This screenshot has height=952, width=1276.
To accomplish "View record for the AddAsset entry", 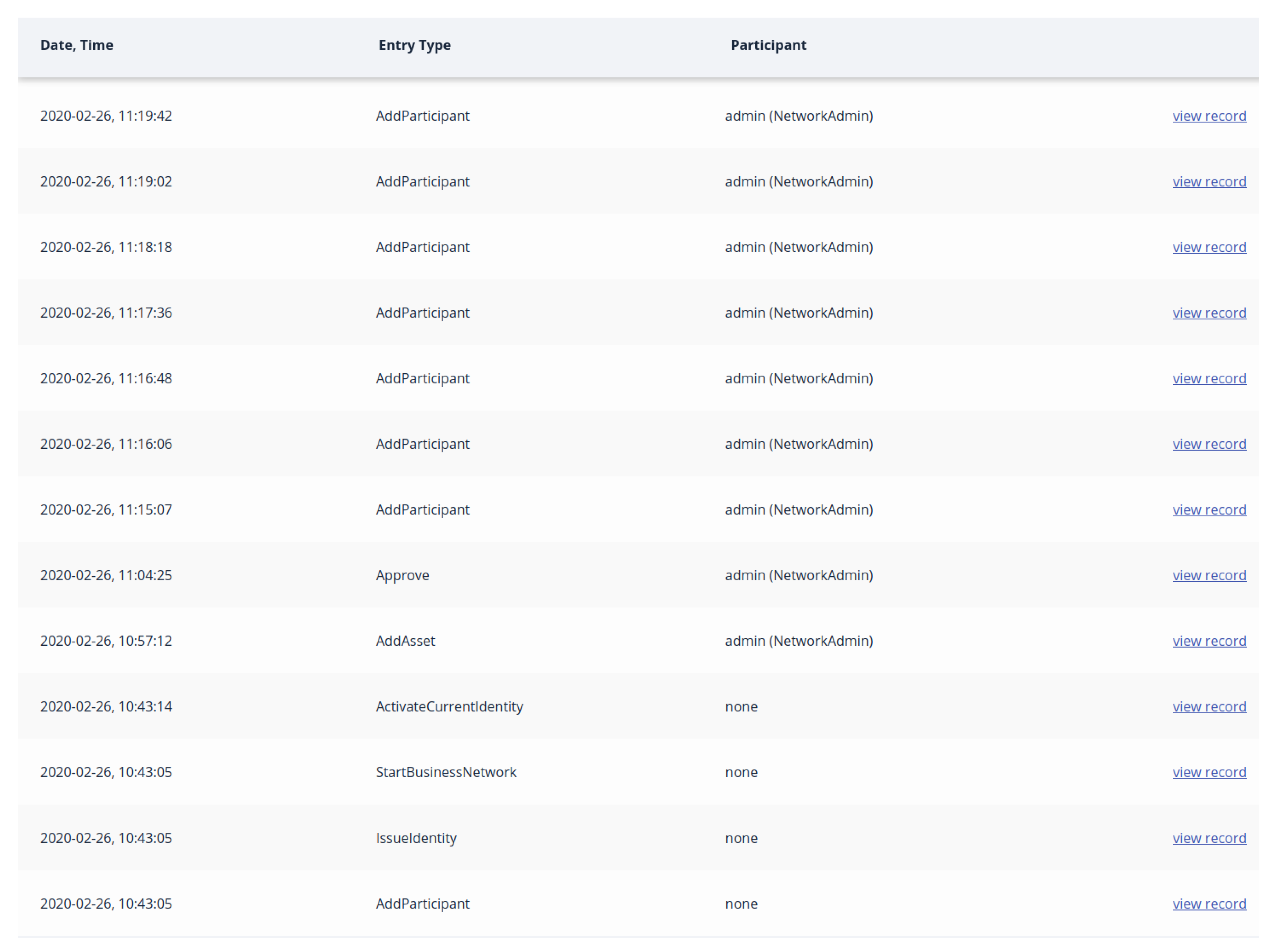I will click(1209, 641).
